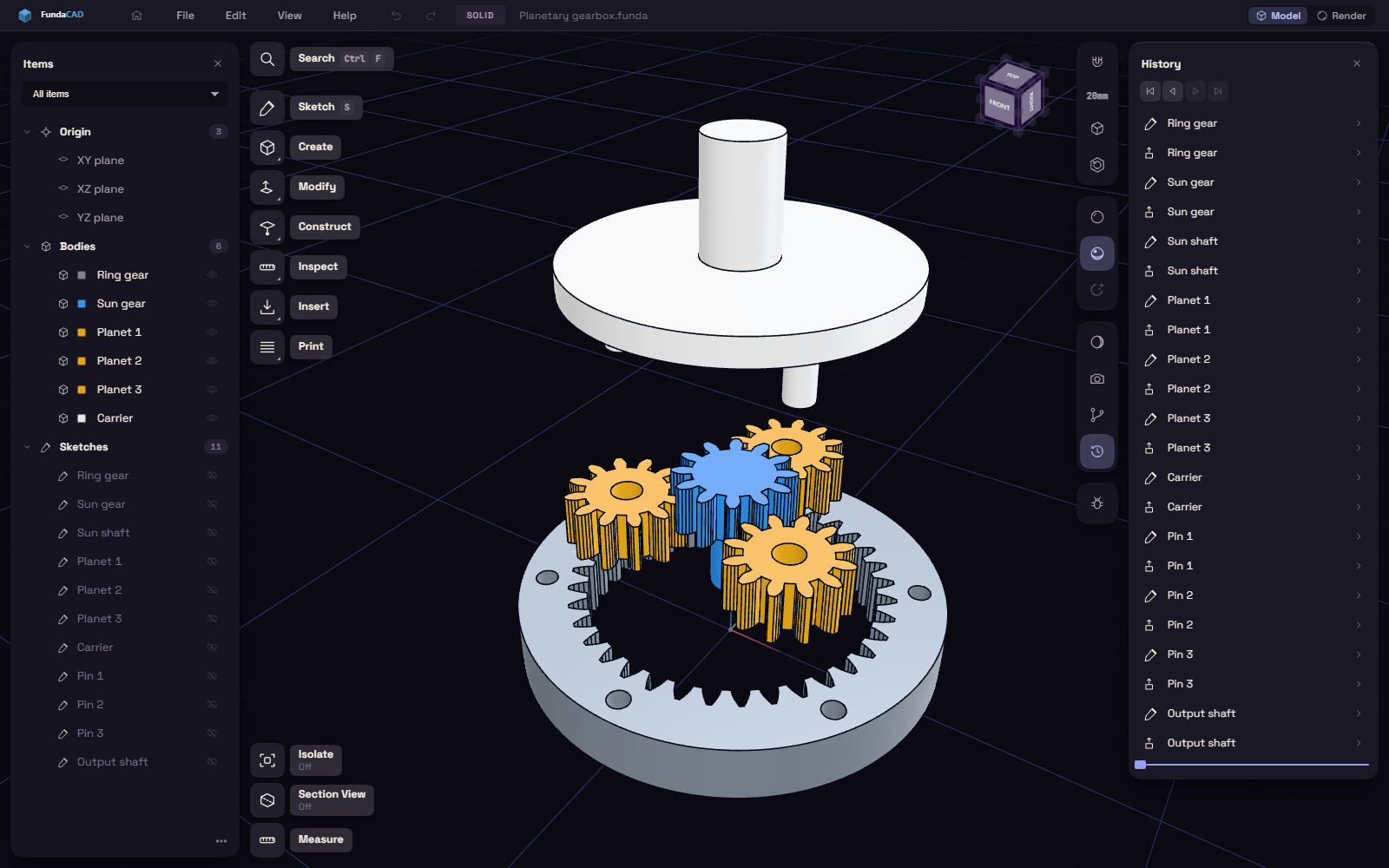
Task: Open the Print tool icon
Action: coord(267,347)
